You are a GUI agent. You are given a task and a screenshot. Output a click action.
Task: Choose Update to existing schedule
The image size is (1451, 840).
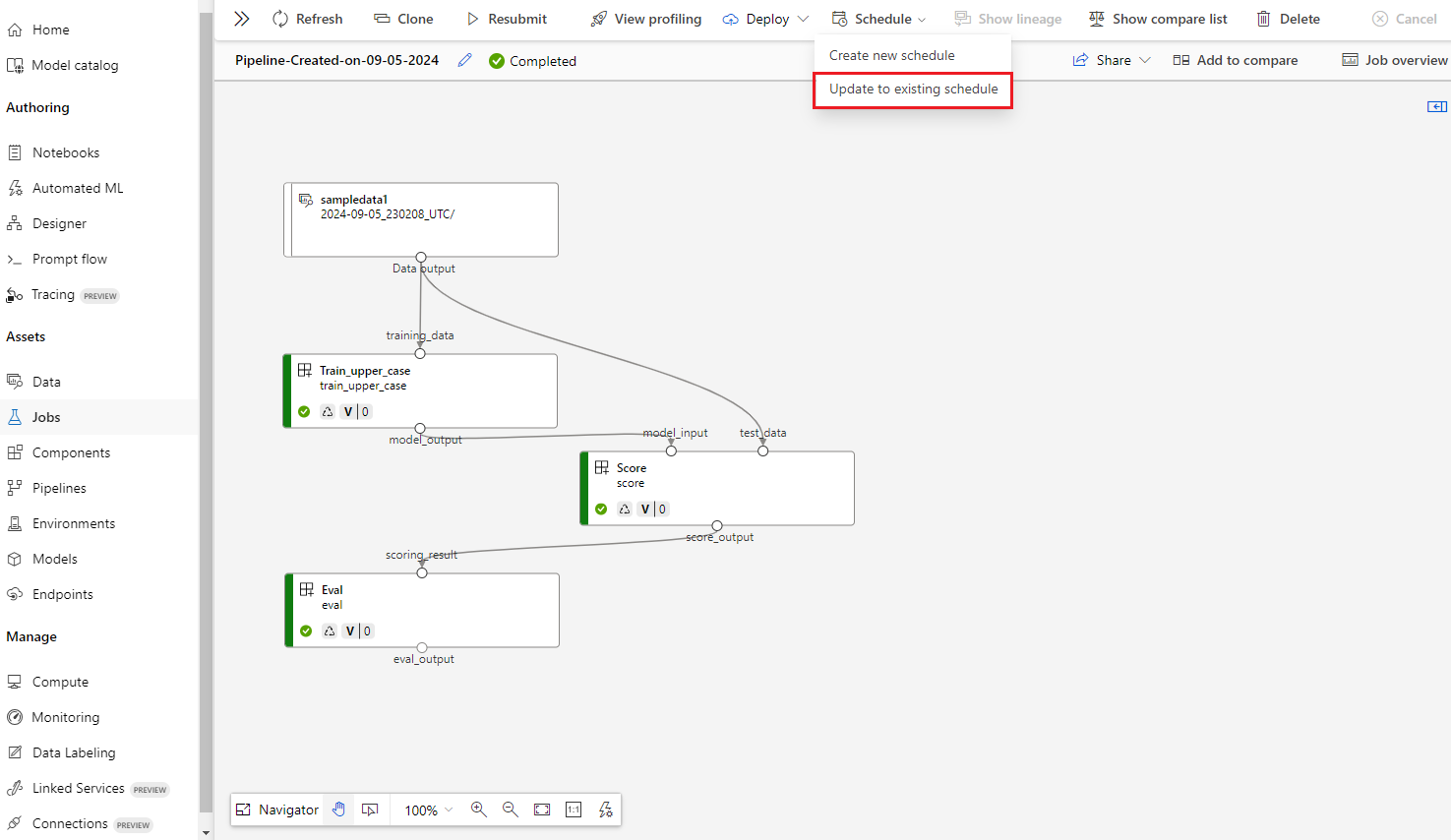pos(913,90)
